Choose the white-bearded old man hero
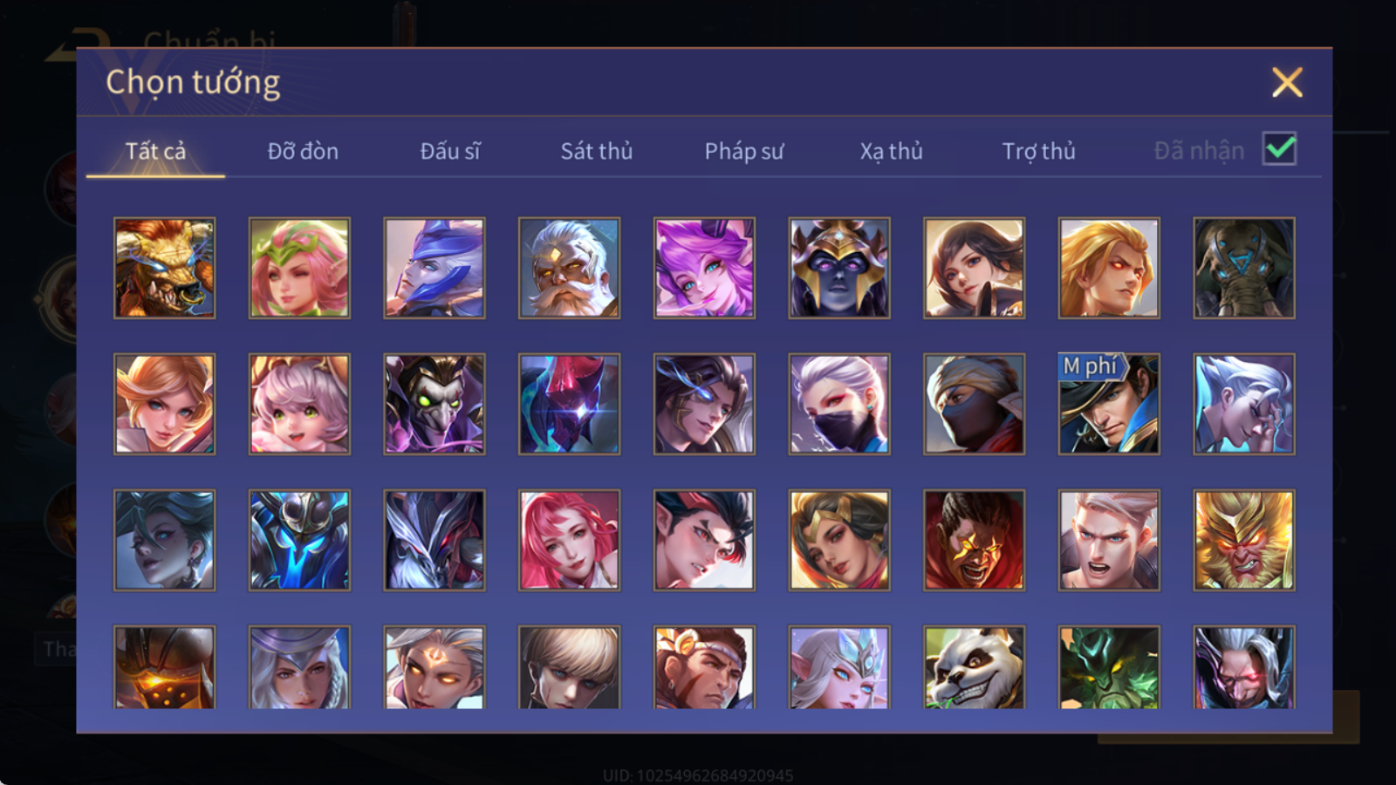The image size is (1396, 785). point(569,268)
